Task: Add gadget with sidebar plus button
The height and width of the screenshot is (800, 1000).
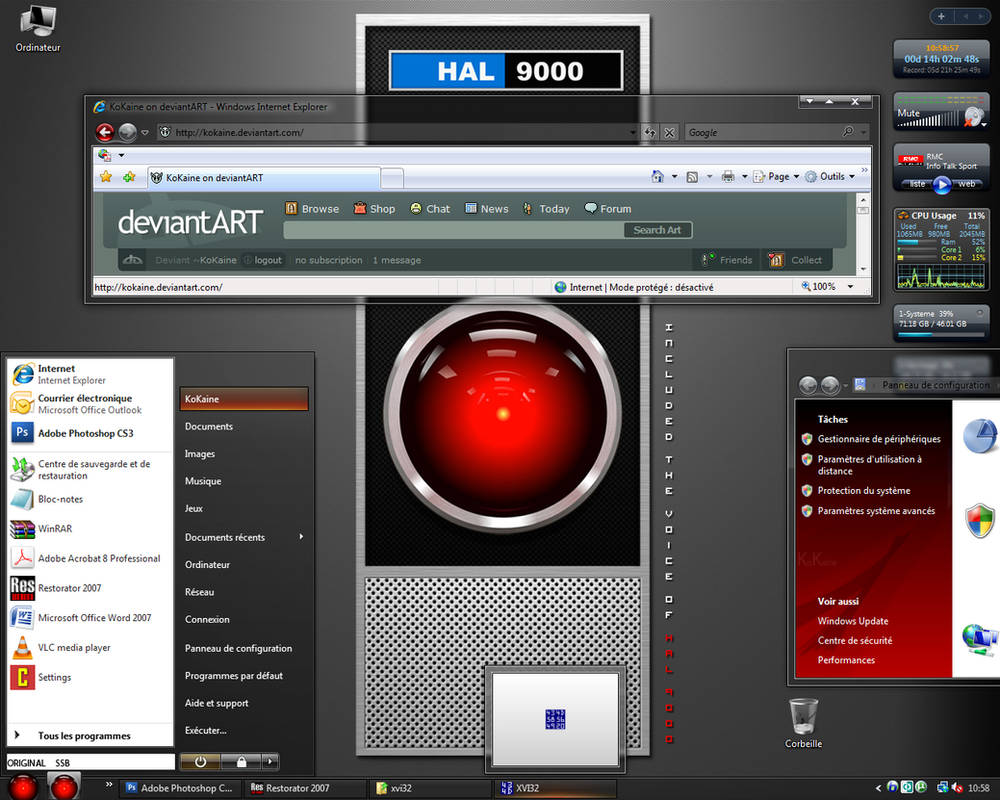Action: (941, 16)
